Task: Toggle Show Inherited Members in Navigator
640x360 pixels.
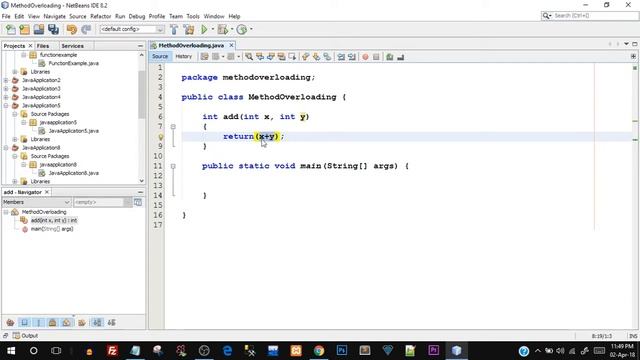Action: 11,322
